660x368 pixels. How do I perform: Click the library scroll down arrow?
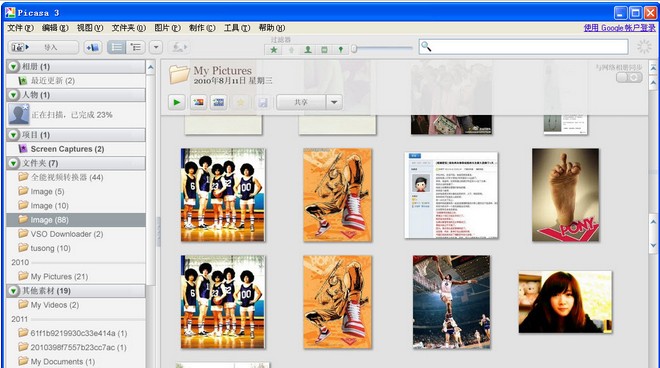pyautogui.click(x=653, y=245)
